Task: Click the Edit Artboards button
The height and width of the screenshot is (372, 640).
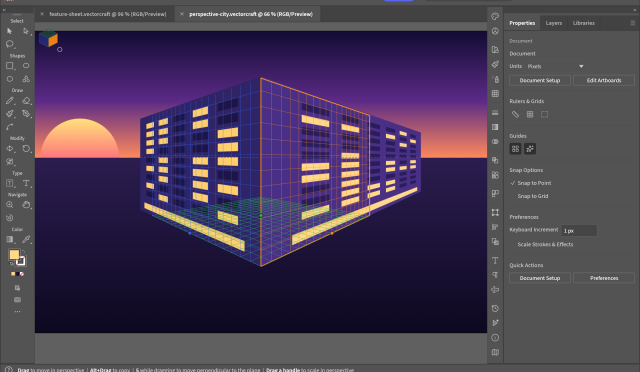Action: point(604,80)
